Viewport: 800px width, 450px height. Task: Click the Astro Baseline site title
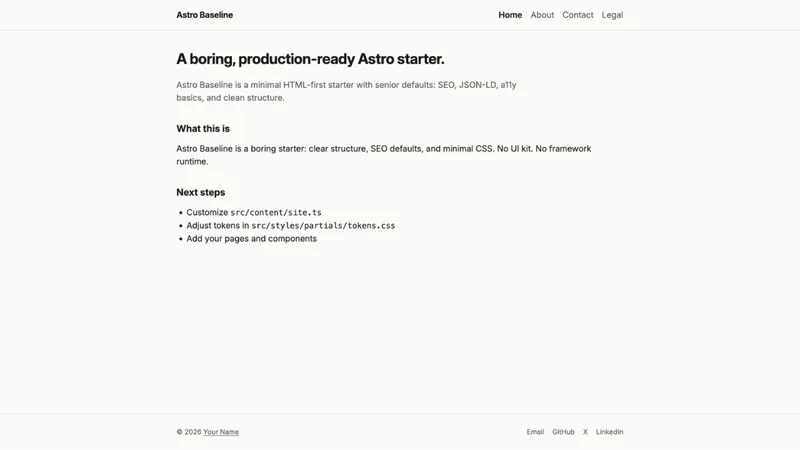(x=204, y=15)
